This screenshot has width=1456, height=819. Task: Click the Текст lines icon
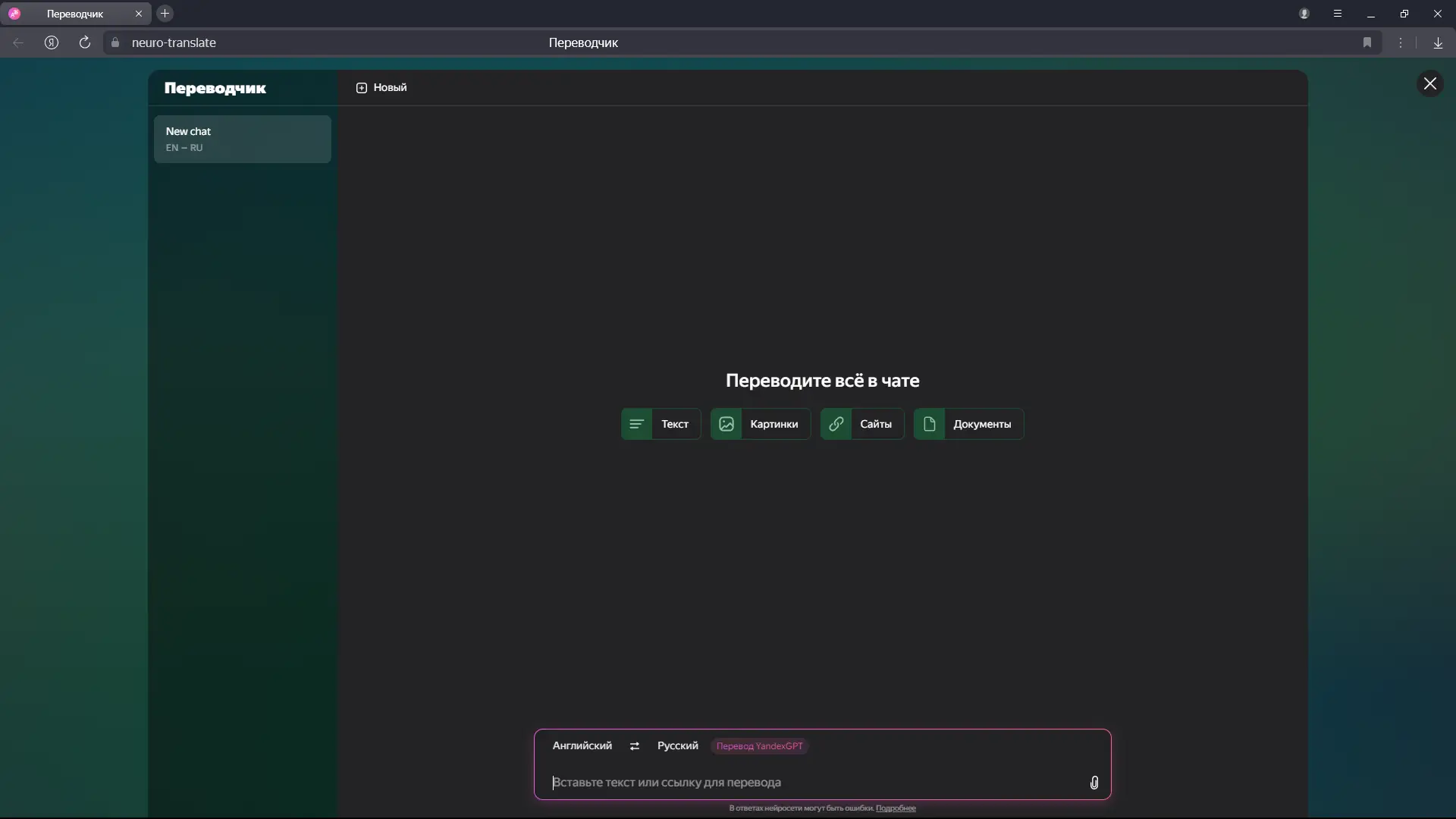(x=637, y=424)
